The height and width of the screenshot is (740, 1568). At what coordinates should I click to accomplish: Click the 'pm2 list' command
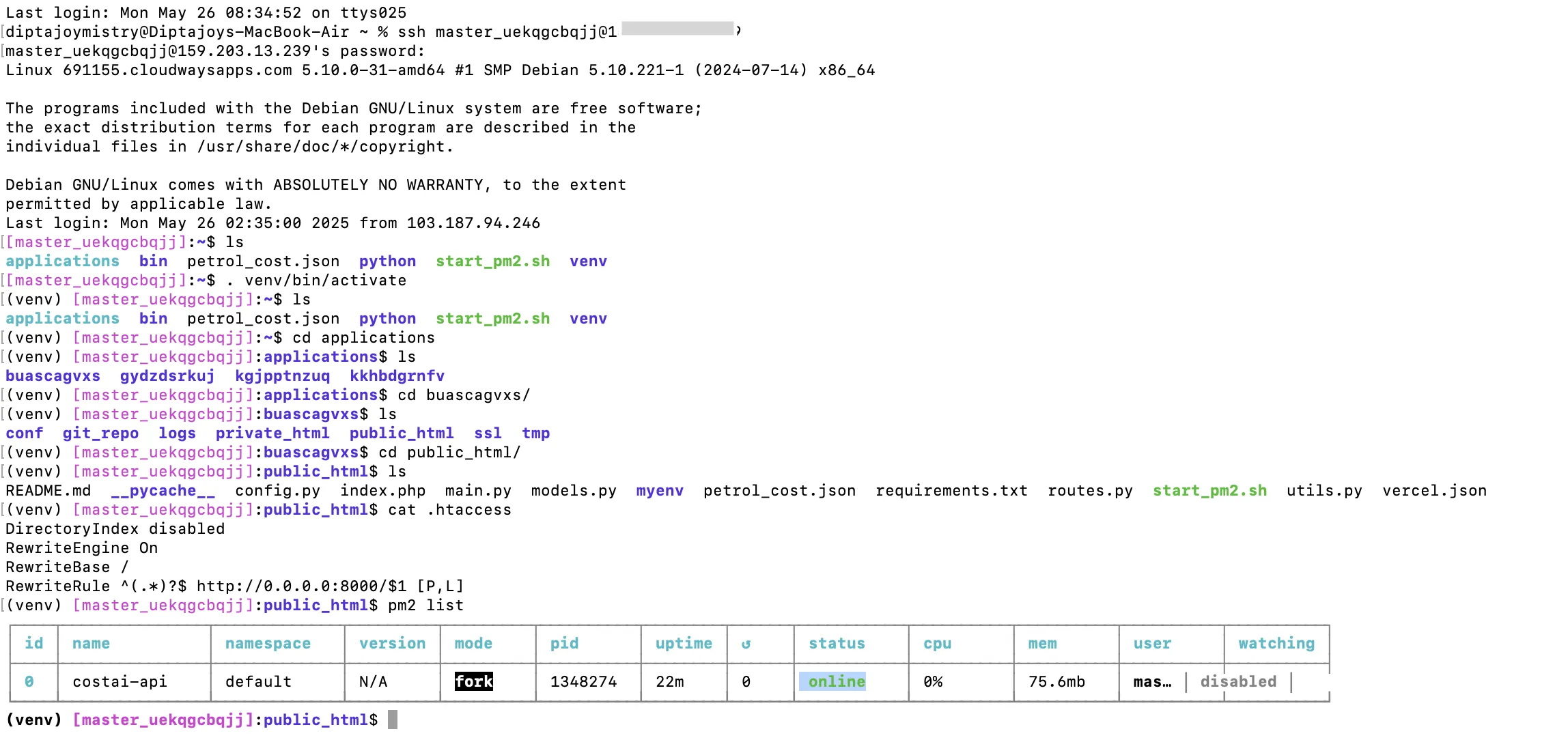426,606
